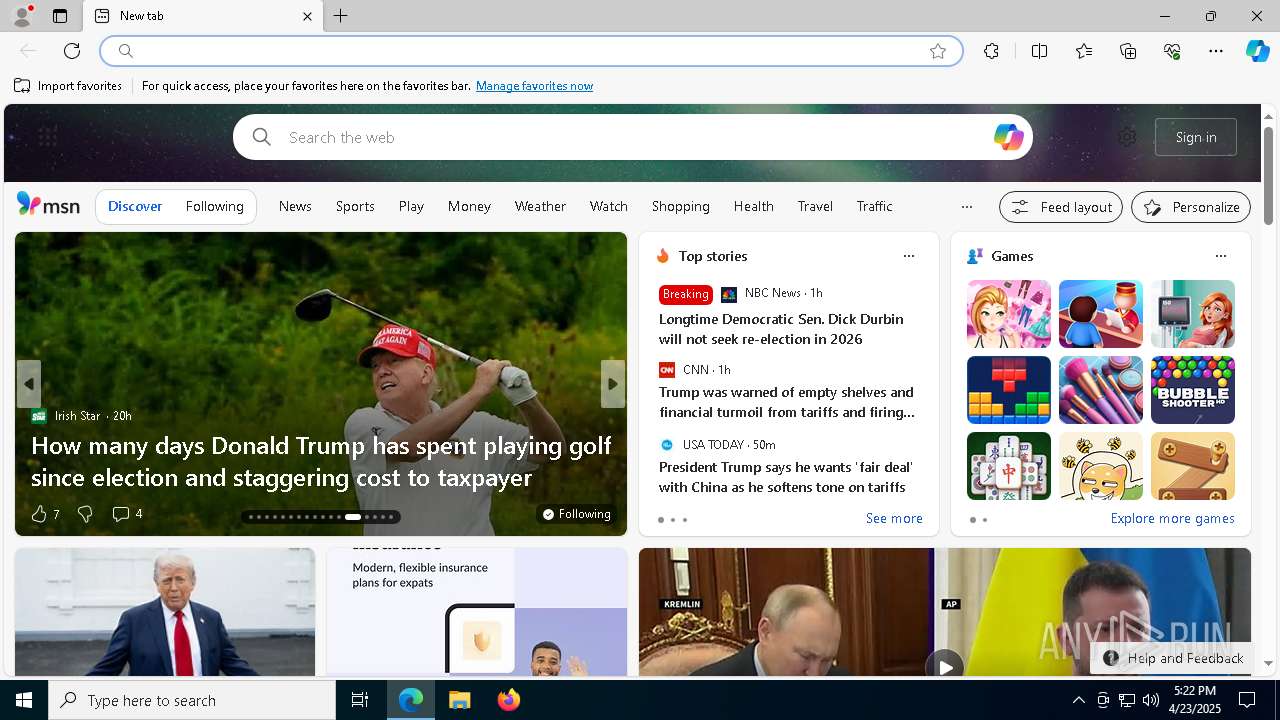Show hidden system tray icons
1280x720 pixels.
[1078, 700]
